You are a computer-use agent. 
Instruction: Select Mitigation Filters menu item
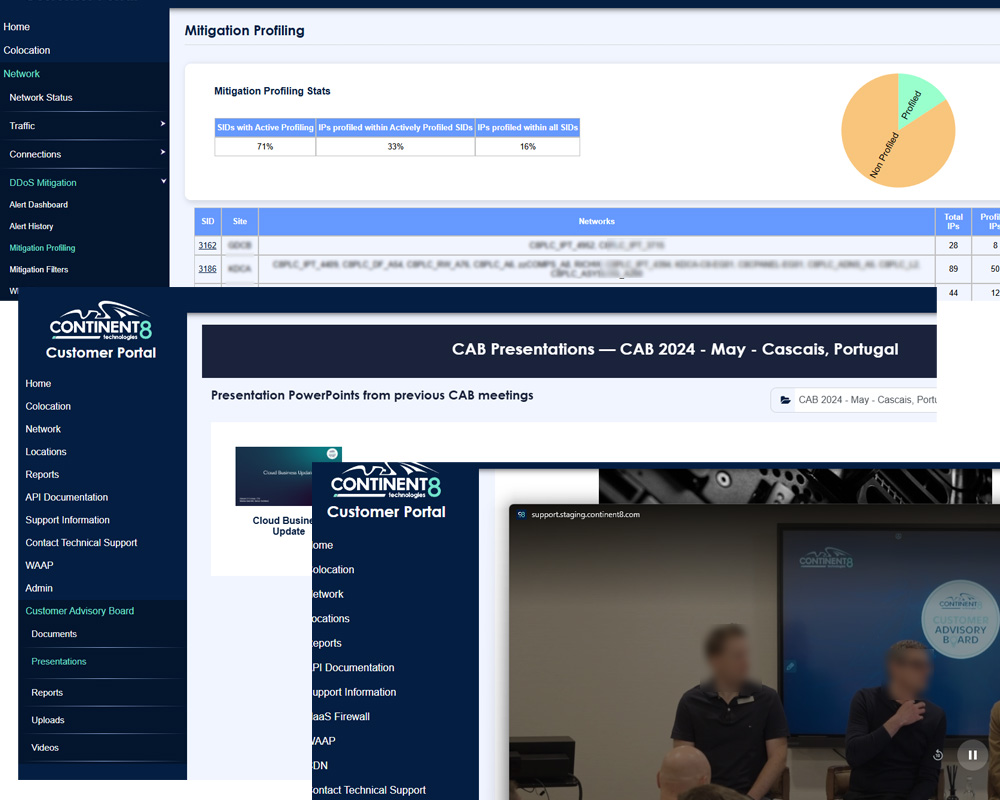(x=39, y=270)
